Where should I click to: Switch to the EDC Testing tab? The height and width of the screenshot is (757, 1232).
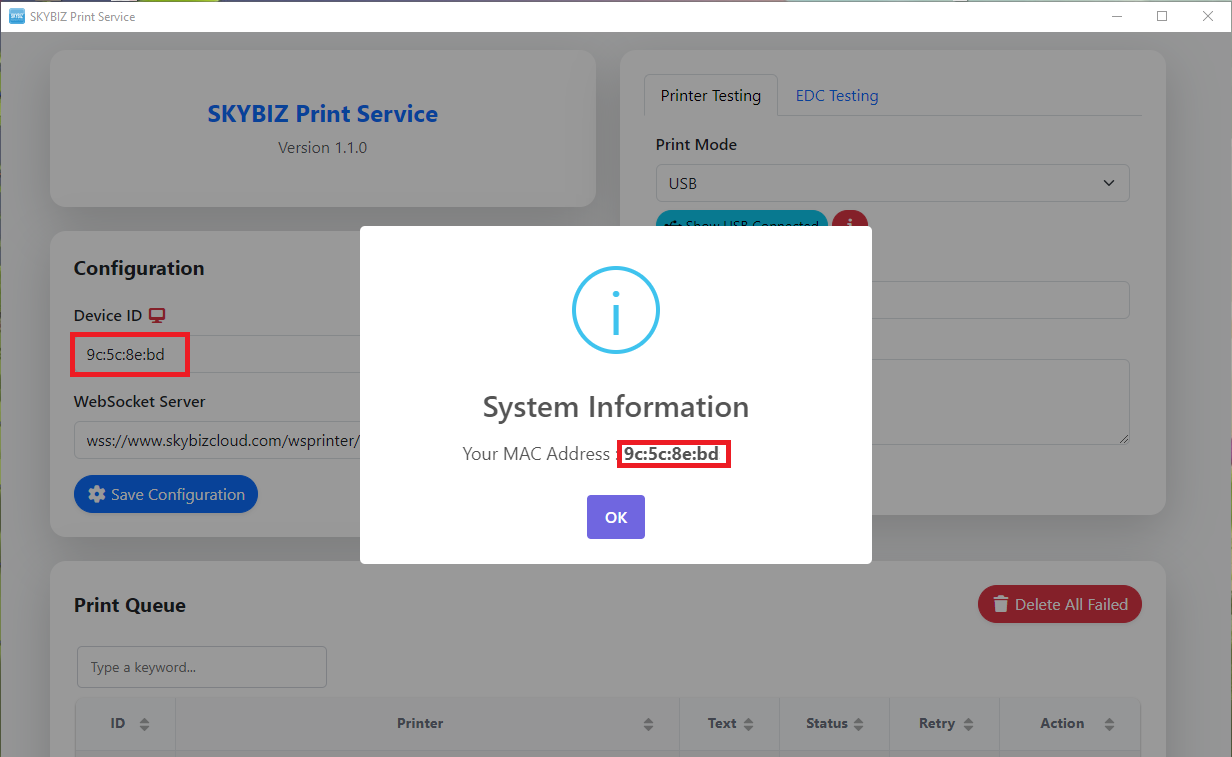(836, 96)
